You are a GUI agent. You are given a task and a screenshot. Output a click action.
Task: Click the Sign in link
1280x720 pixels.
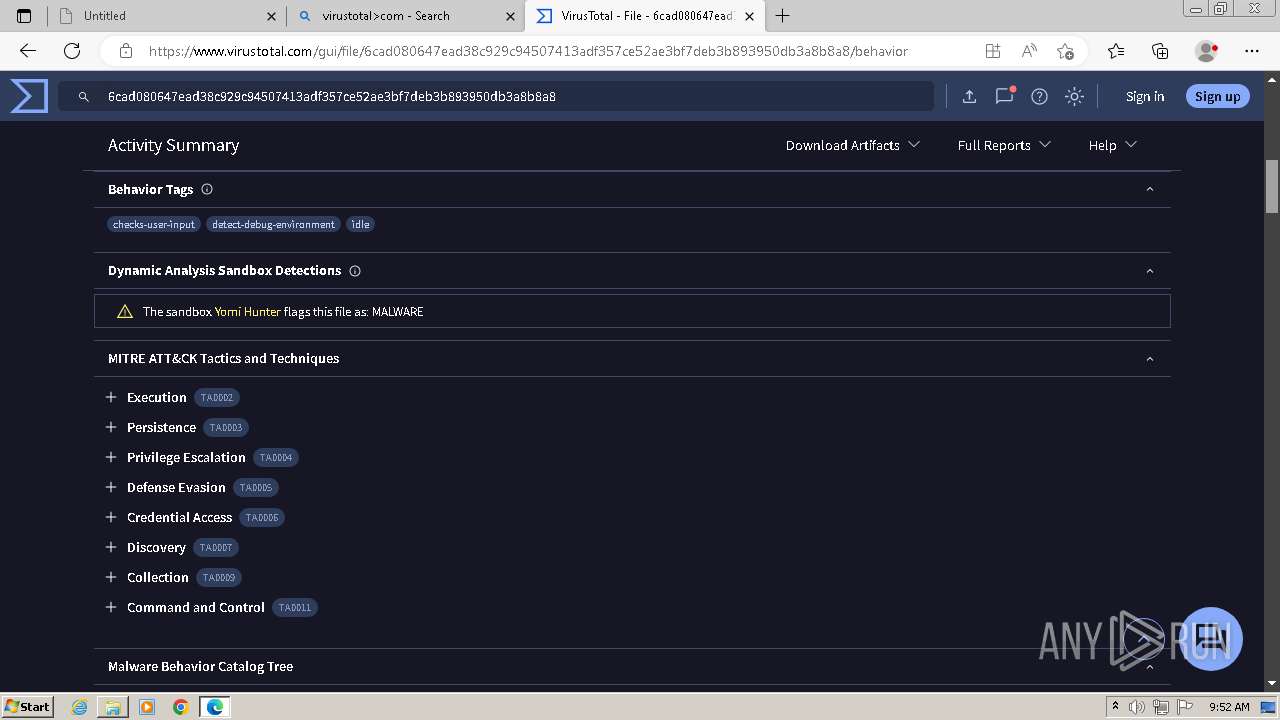point(1145,96)
